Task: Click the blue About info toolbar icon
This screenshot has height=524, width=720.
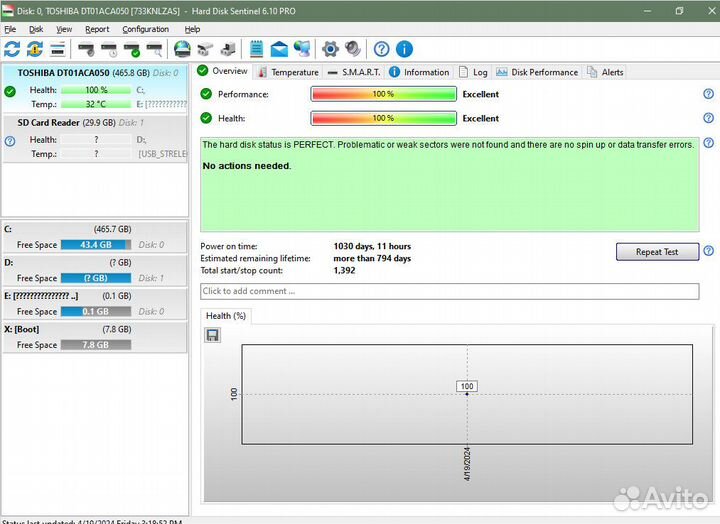Action: click(405, 49)
